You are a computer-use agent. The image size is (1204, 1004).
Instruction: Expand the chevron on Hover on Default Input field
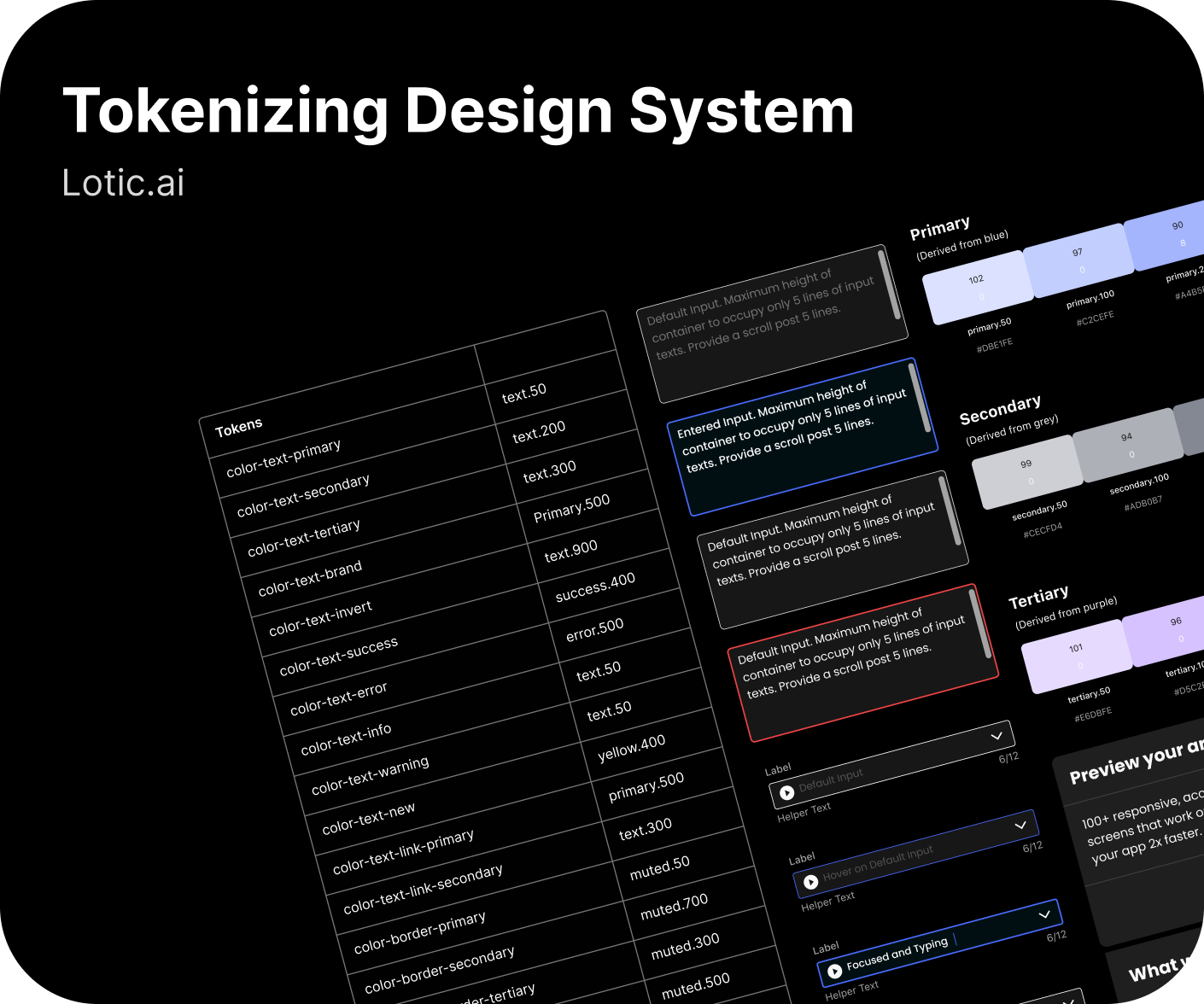pos(1020,825)
